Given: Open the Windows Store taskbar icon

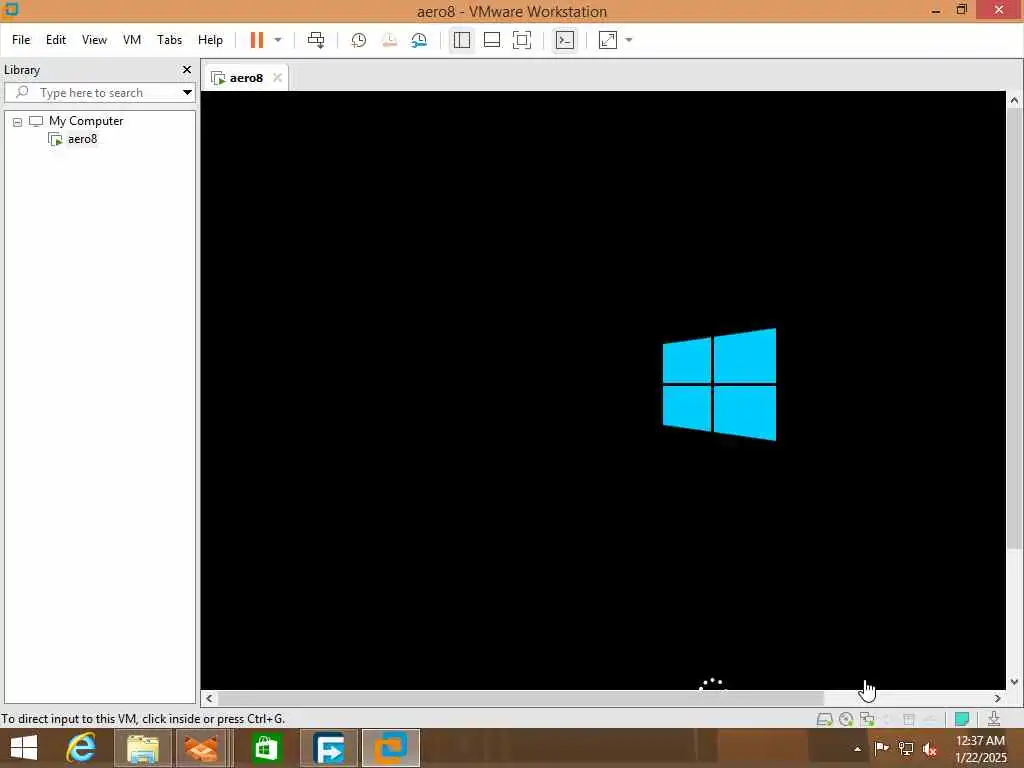Looking at the screenshot, I should tap(266, 748).
